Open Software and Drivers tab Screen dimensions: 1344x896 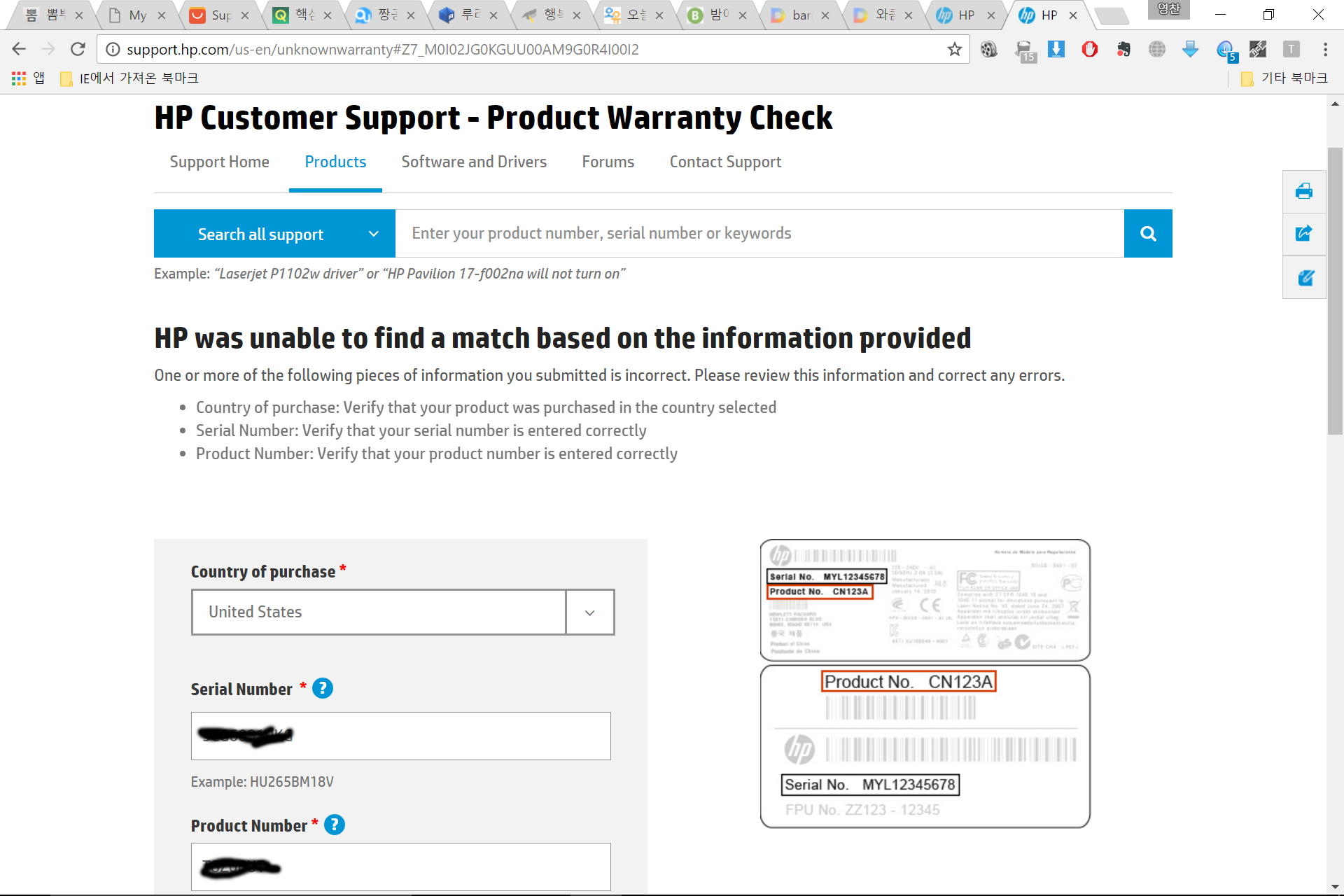474,162
